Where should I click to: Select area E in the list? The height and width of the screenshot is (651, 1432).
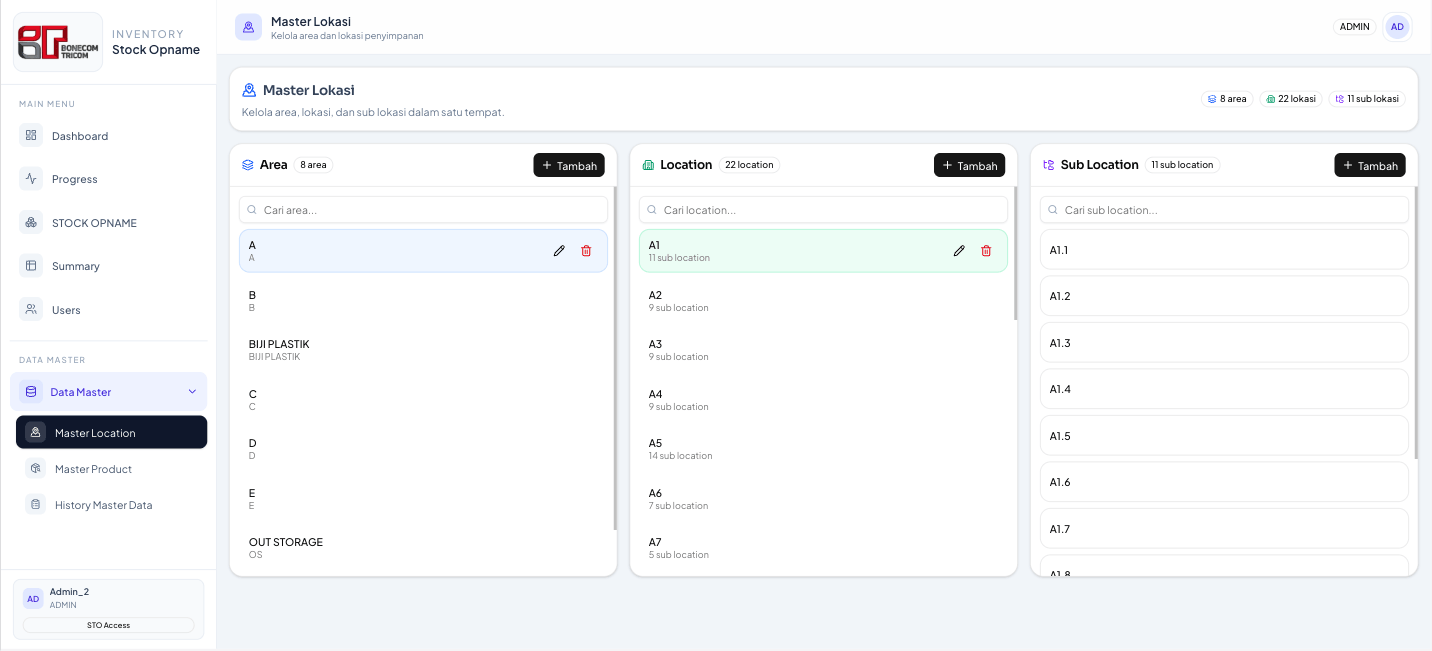[x=423, y=499]
